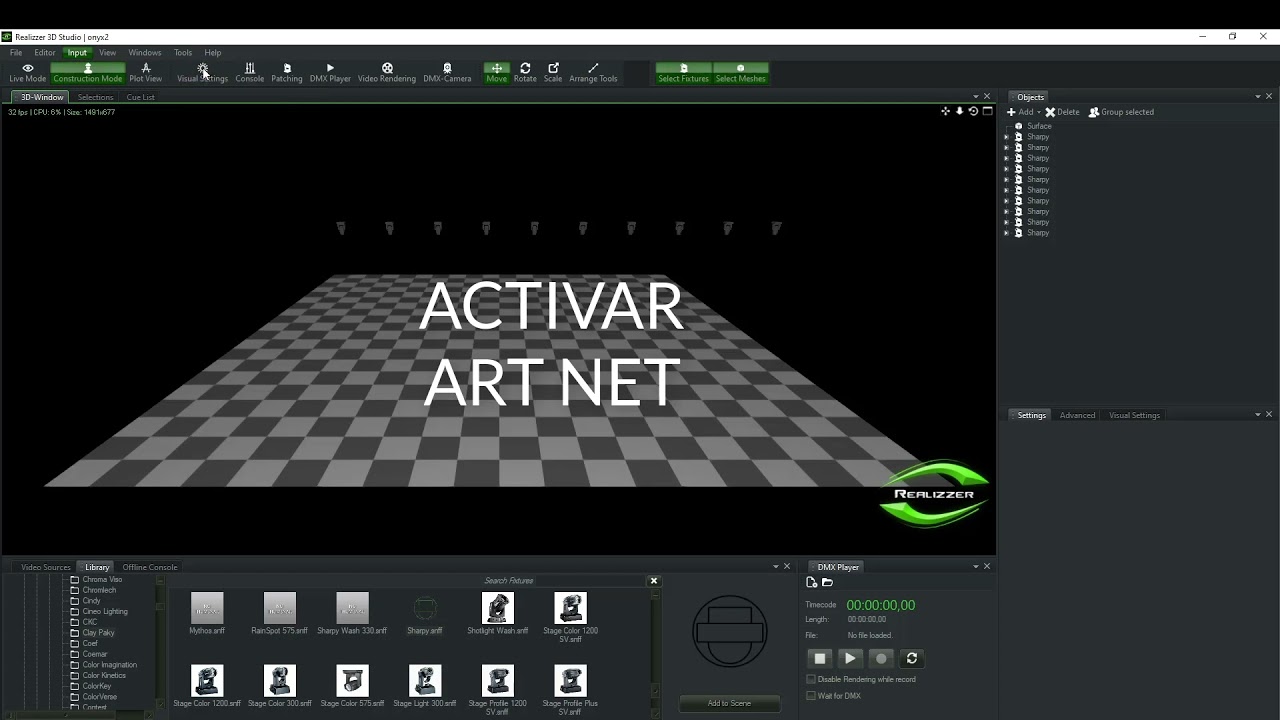The width and height of the screenshot is (1280, 720).
Task: Click Delete in the Objects panel
Action: click(x=1063, y=112)
